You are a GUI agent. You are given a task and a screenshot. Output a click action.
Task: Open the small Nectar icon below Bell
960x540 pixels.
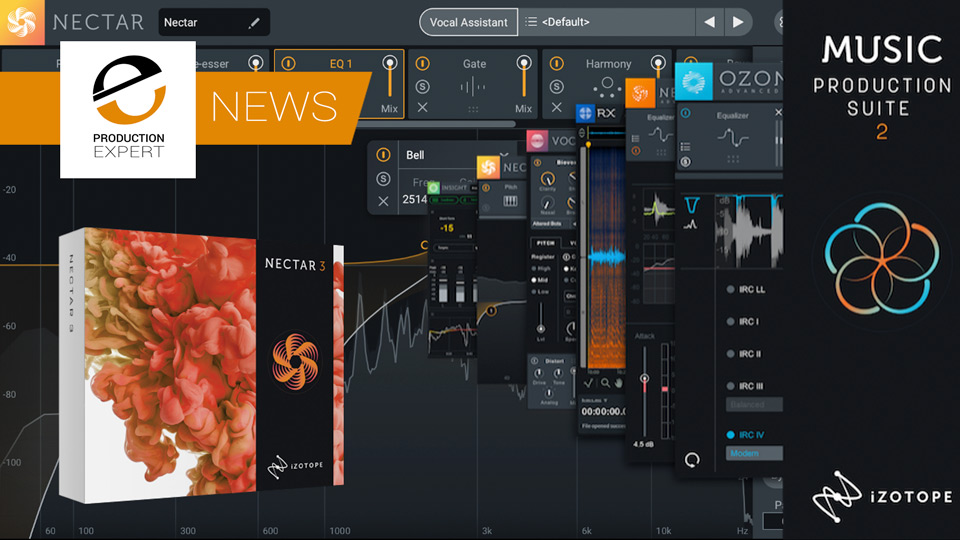[488, 167]
